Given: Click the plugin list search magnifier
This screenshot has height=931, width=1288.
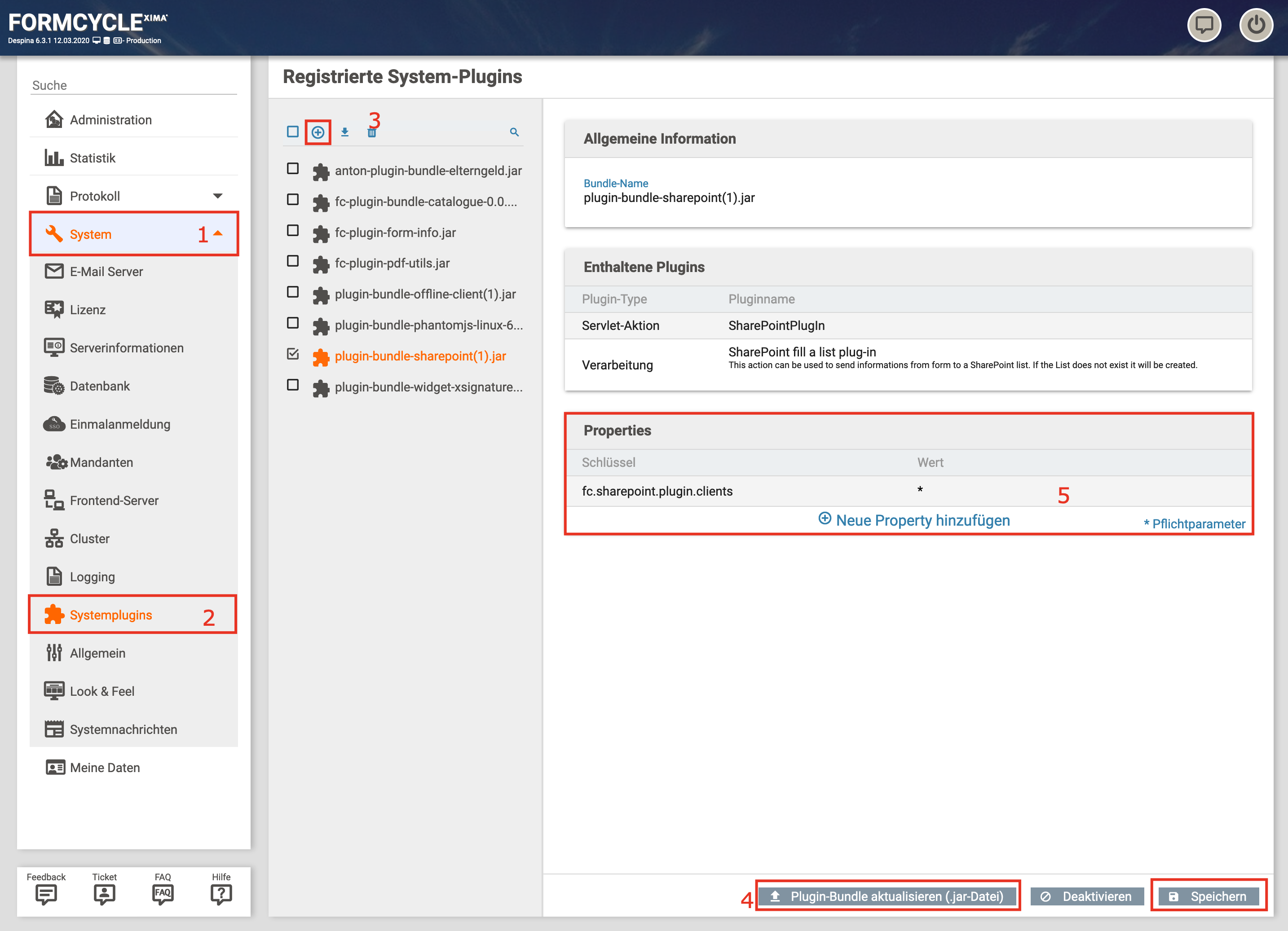Looking at the screenshot, I should (514, 132).
